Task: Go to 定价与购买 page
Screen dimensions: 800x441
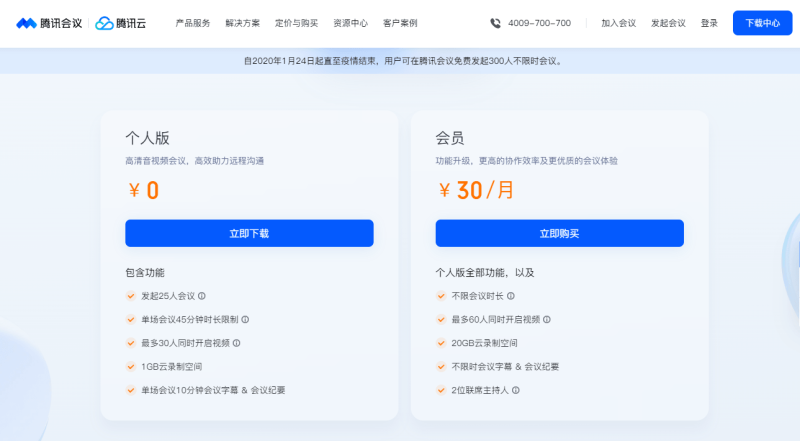Action: (x=296, y=23)
